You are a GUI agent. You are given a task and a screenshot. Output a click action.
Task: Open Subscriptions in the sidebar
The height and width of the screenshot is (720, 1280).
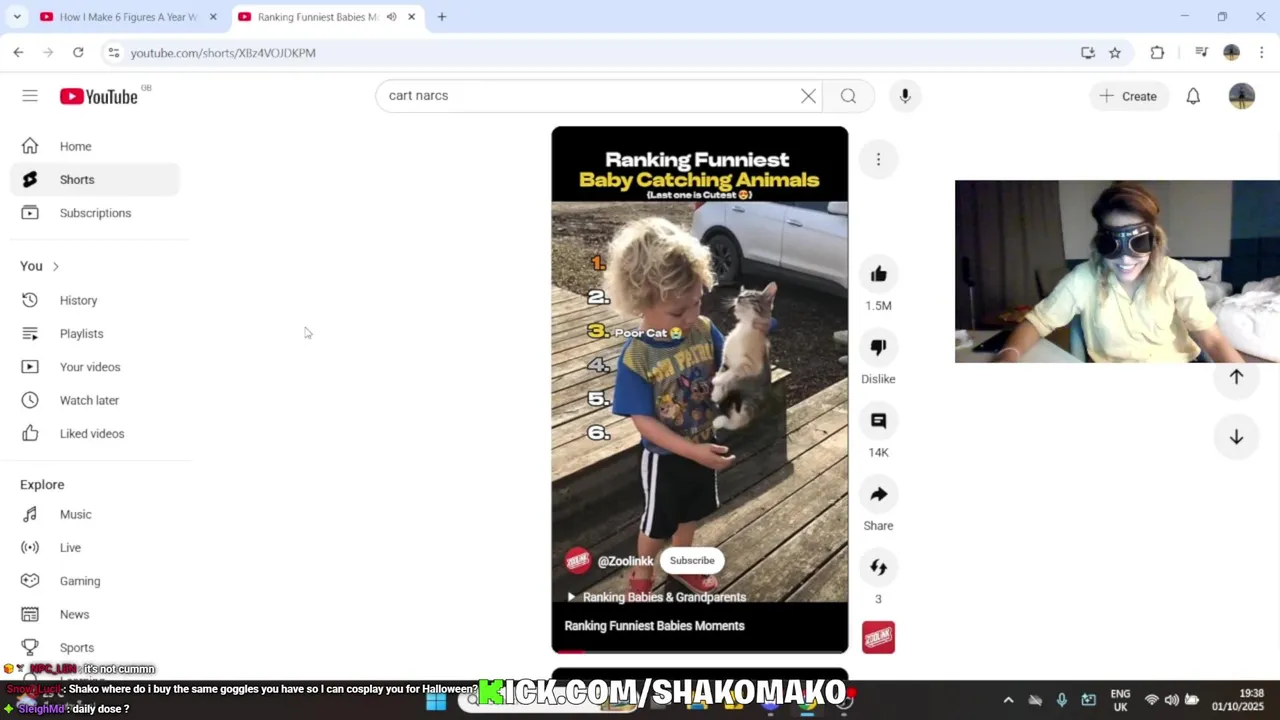coord(95,213)
